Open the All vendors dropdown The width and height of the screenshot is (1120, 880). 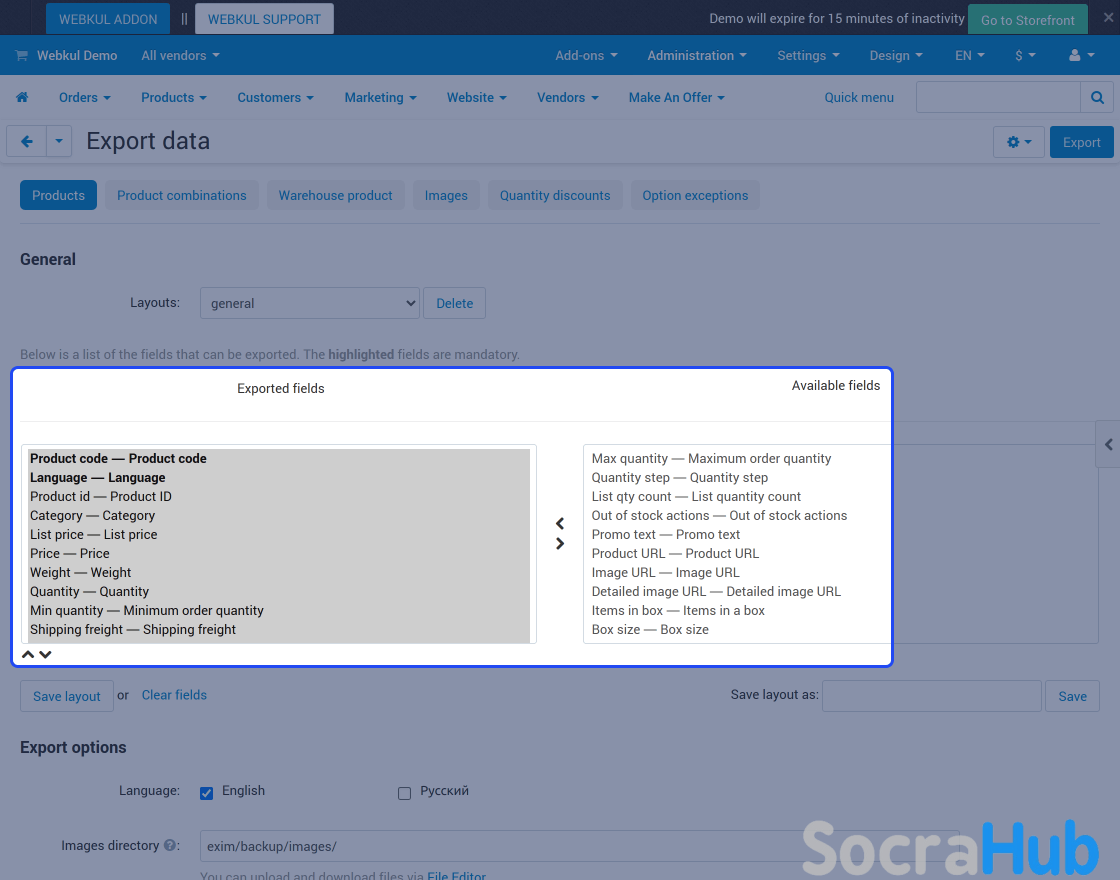(180, 56)
